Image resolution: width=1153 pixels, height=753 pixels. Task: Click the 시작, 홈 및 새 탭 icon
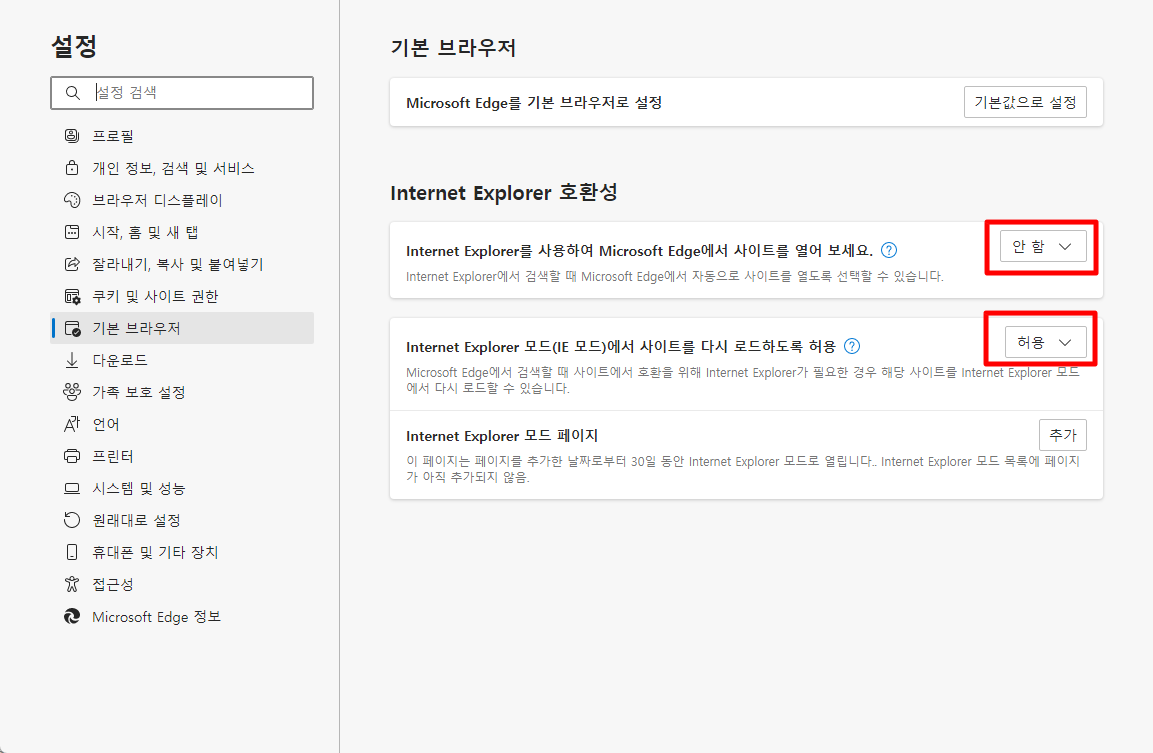pyautogui.click(x=72, y=232)
